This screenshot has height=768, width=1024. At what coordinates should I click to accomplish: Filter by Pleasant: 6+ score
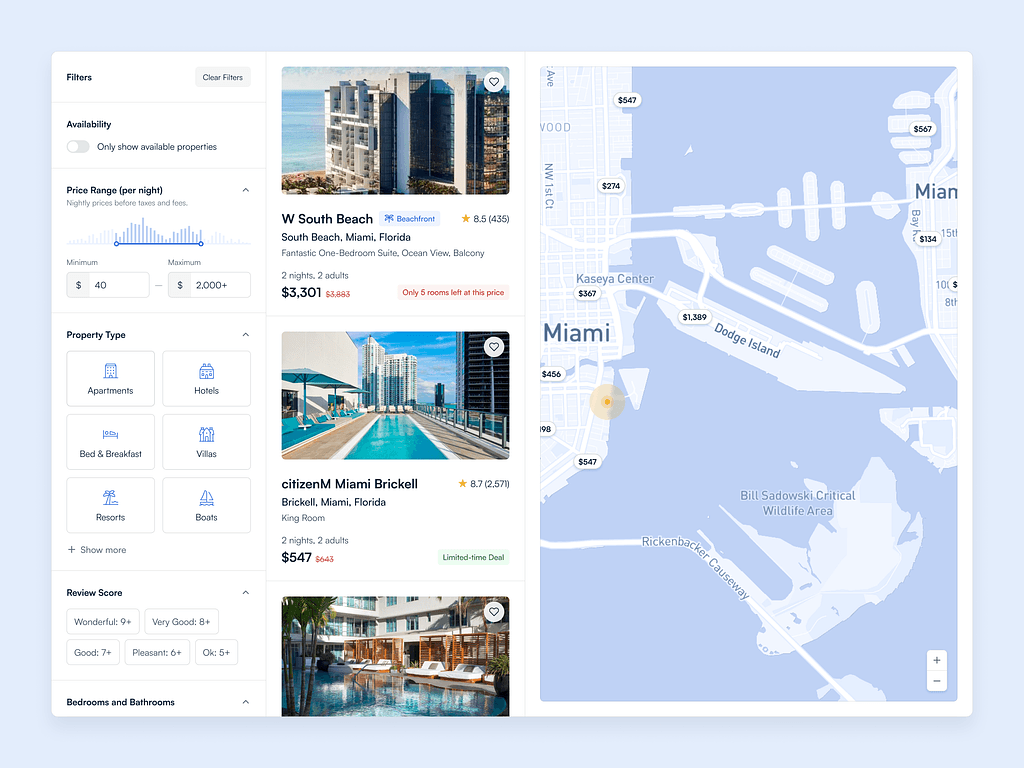coord(157,652)
